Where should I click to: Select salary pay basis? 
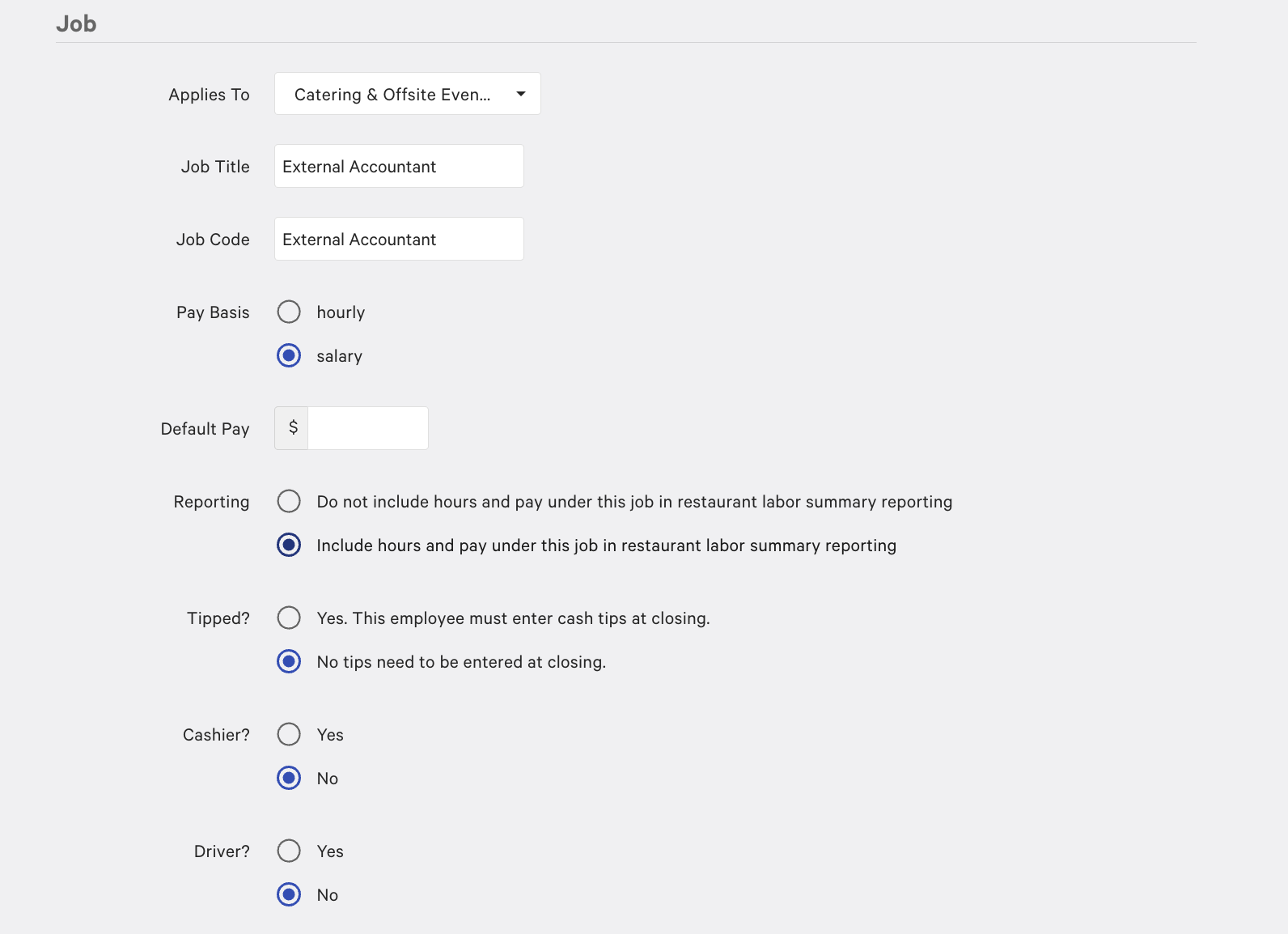click(x=289, y=356)
